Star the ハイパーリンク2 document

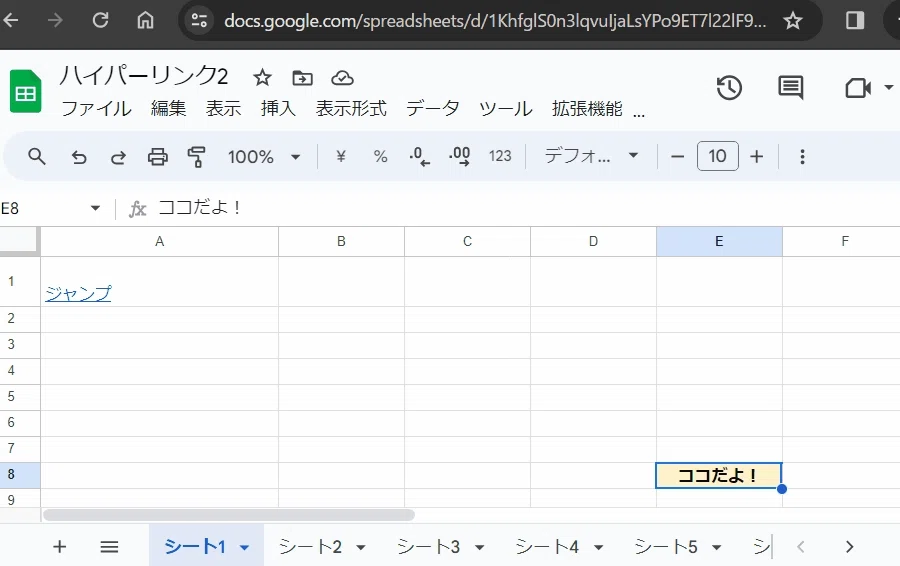pos(262,77)
